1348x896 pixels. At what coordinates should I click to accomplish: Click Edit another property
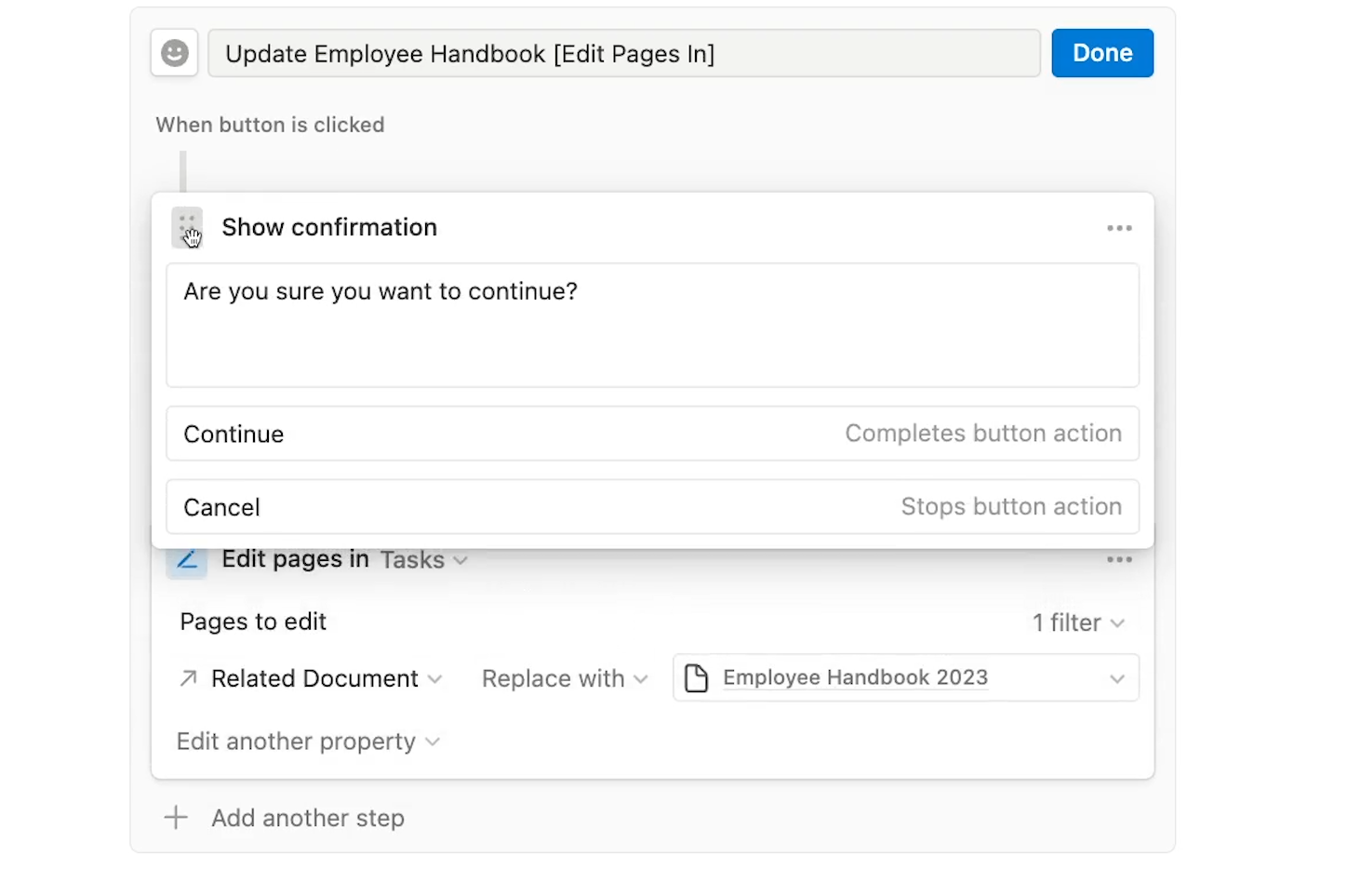[x=308, y=742]
